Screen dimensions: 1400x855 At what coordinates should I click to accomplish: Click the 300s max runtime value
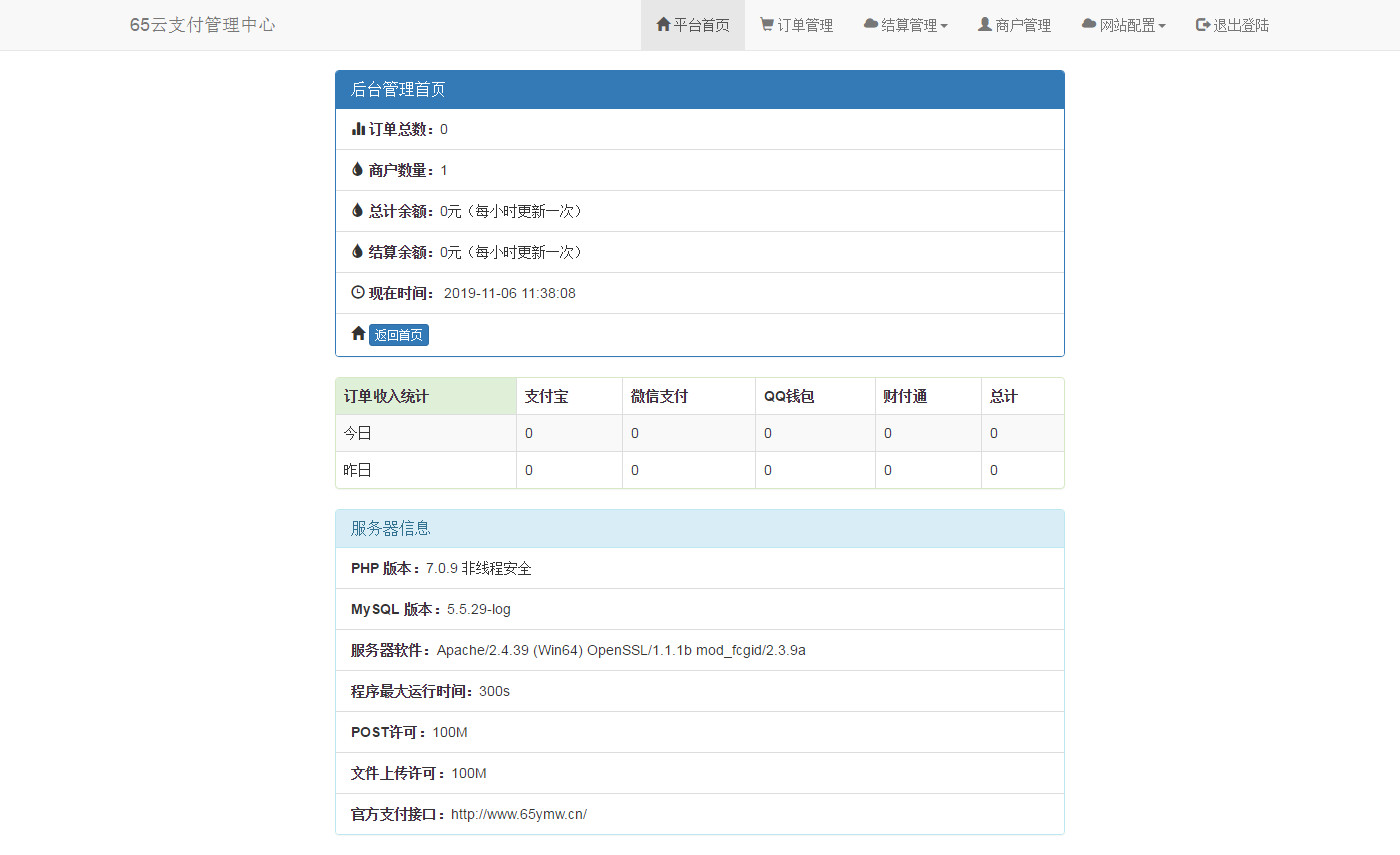tap(494, 691)
